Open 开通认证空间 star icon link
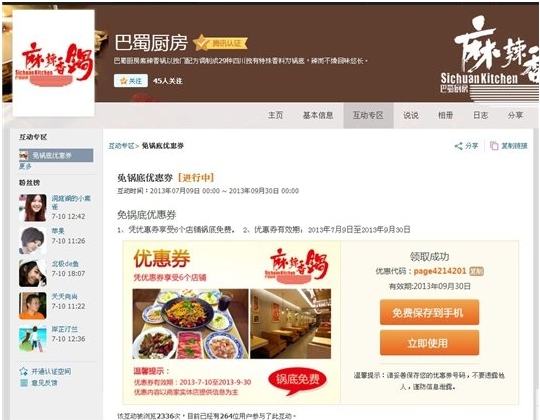 click(24, 371)
